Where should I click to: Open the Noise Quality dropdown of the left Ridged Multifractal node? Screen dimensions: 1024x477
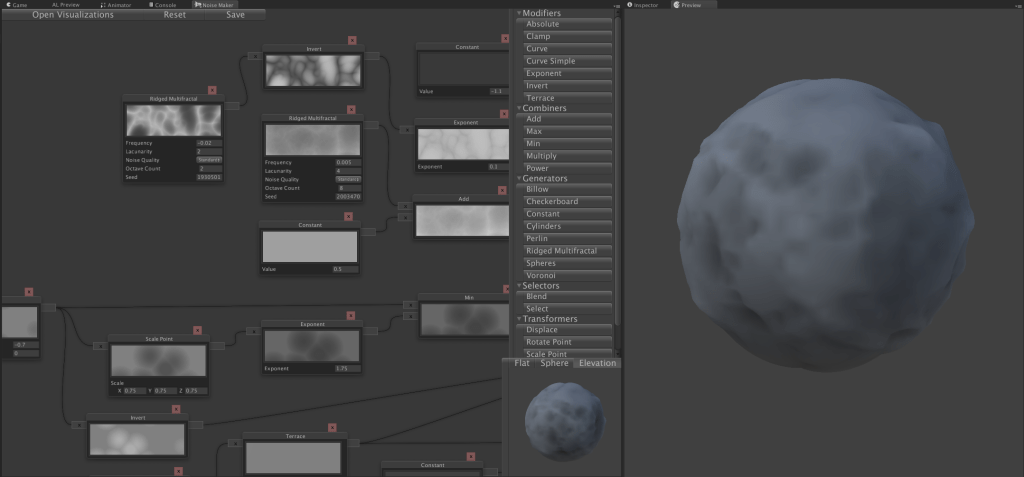click(209, 159)
